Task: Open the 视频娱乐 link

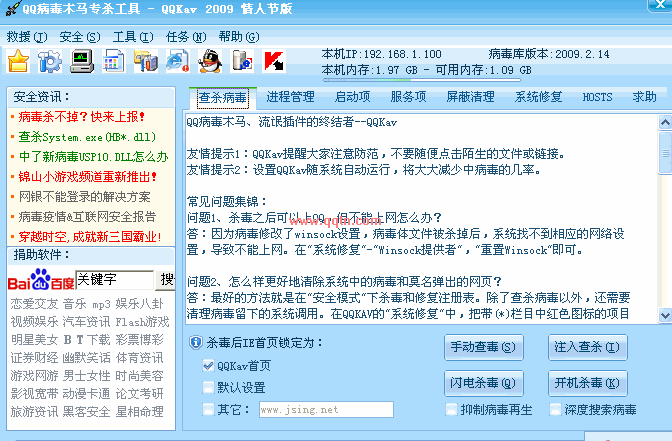Action: [34, 322]
